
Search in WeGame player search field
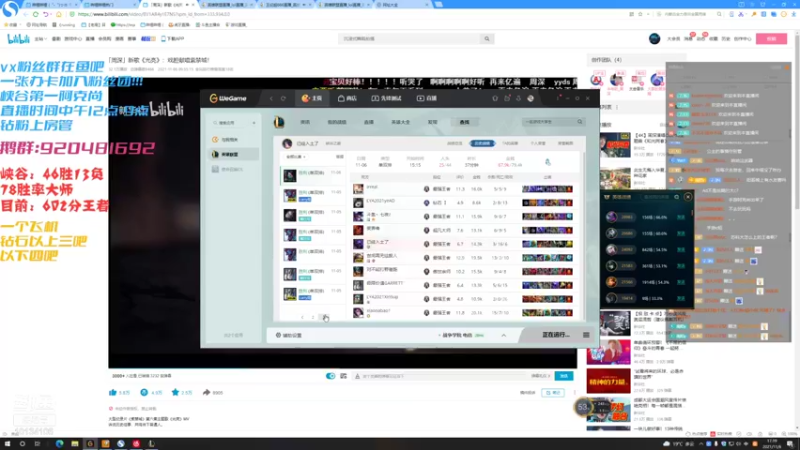tap(549, 122)
